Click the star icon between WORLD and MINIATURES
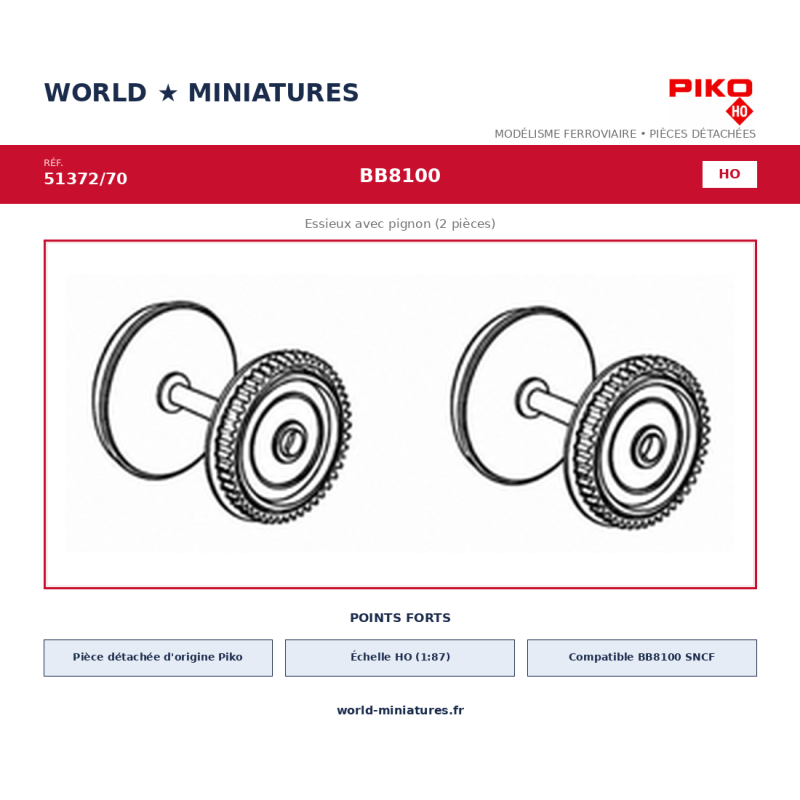The width and height of the screenshot is (800, 800). [x=168, y=93]
